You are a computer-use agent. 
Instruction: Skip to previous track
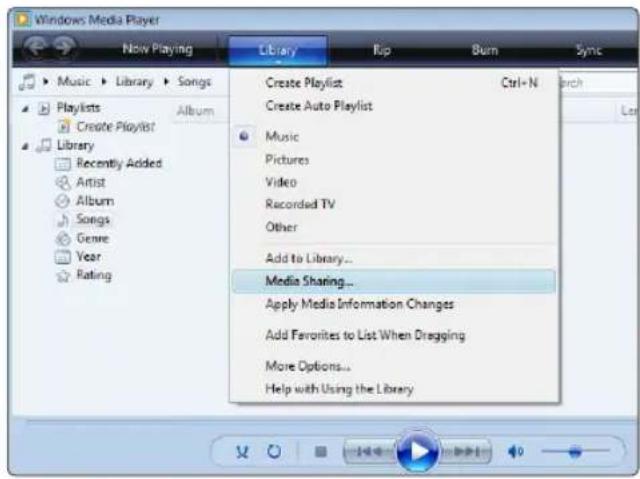coord(369,452)
